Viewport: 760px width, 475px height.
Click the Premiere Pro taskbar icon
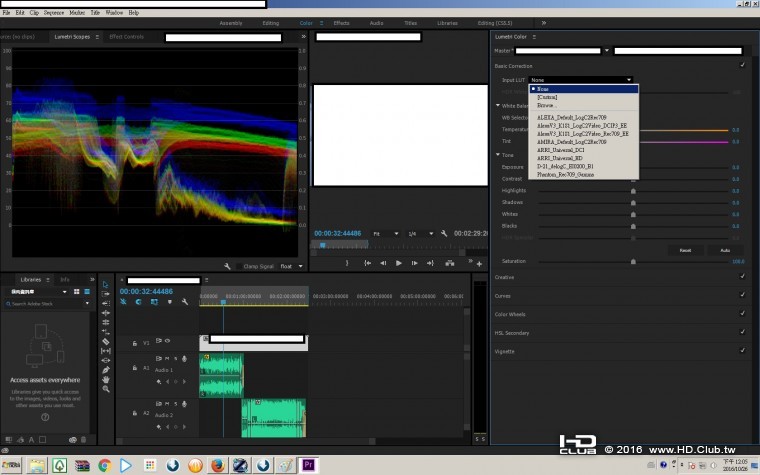[x=310, y=465]
